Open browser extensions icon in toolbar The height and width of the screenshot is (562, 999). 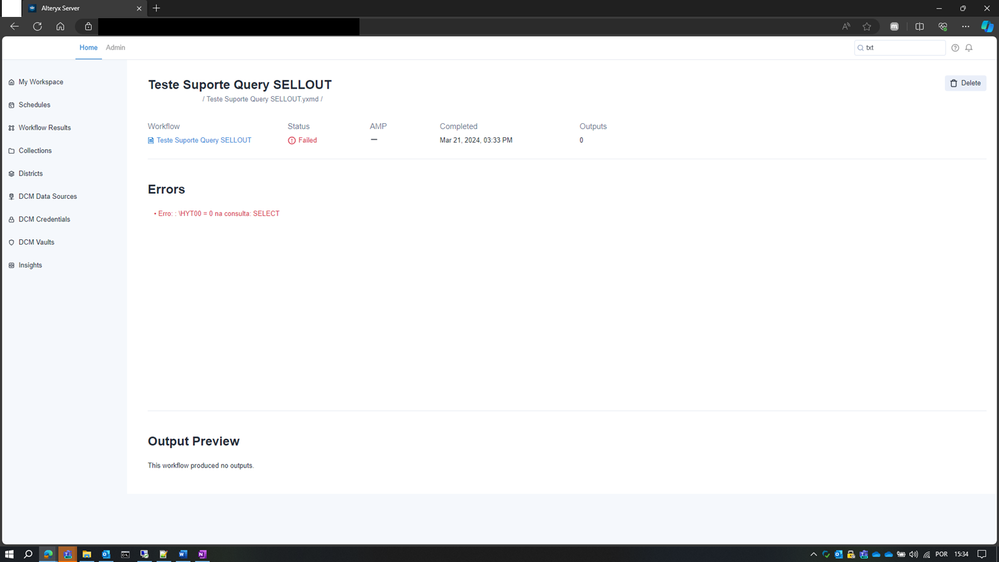click(x=895, y=27)
